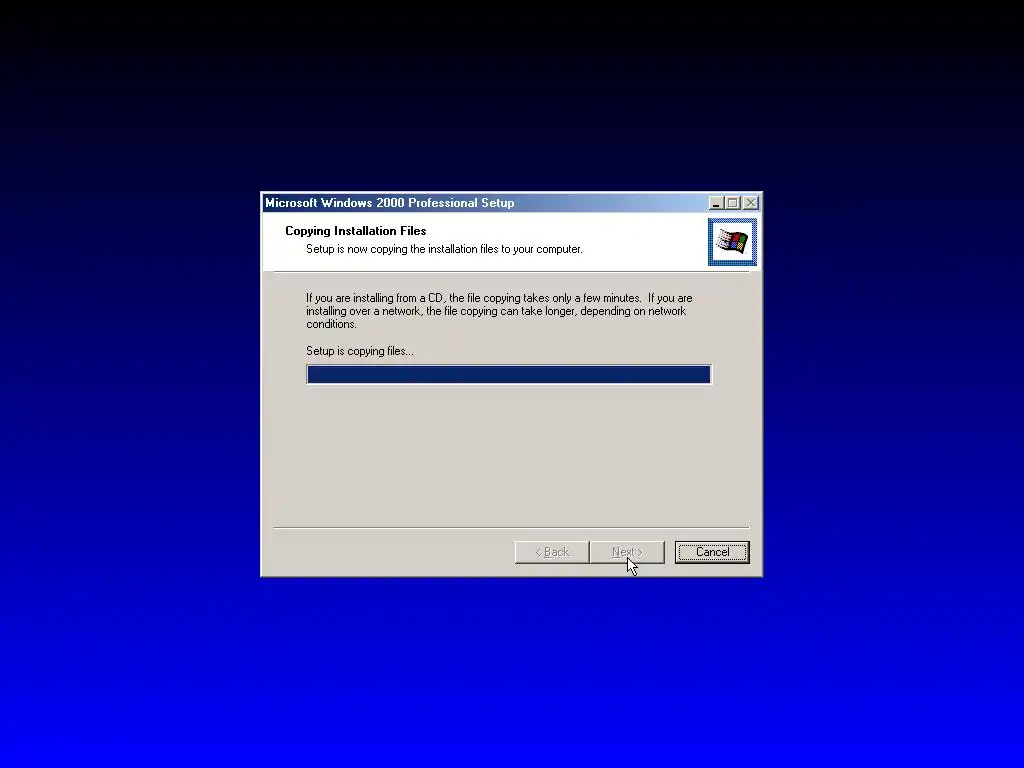
Task: Click the 'Copying Installation Files' heading
Action: coord(356,231)
